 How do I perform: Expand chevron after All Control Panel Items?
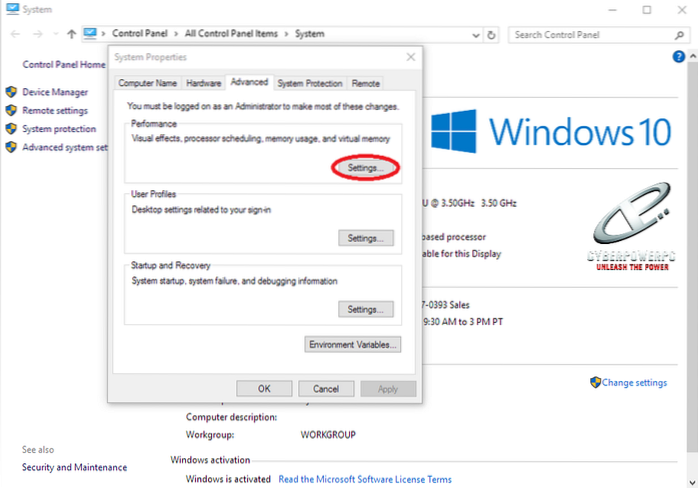pos(286,34)
